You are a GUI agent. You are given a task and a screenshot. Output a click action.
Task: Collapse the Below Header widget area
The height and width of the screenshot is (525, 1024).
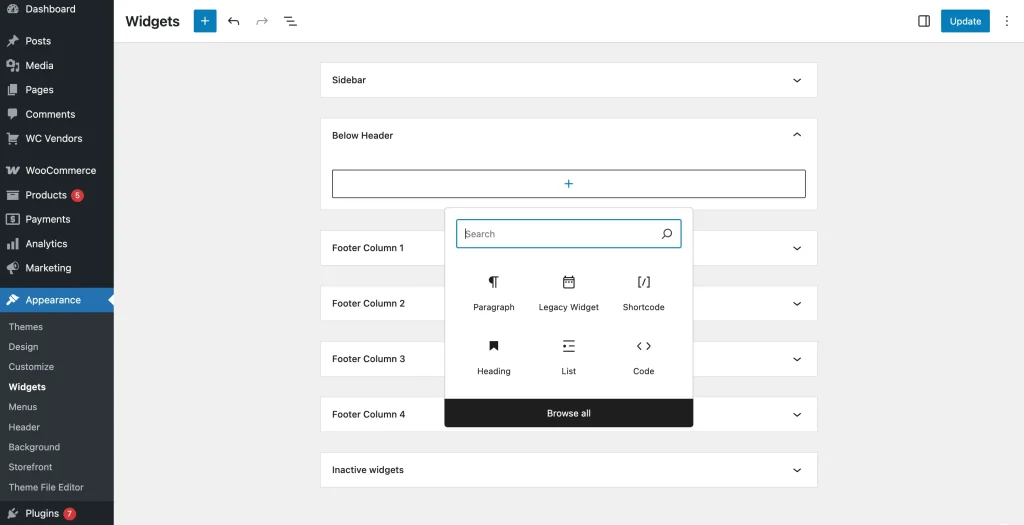797,135
